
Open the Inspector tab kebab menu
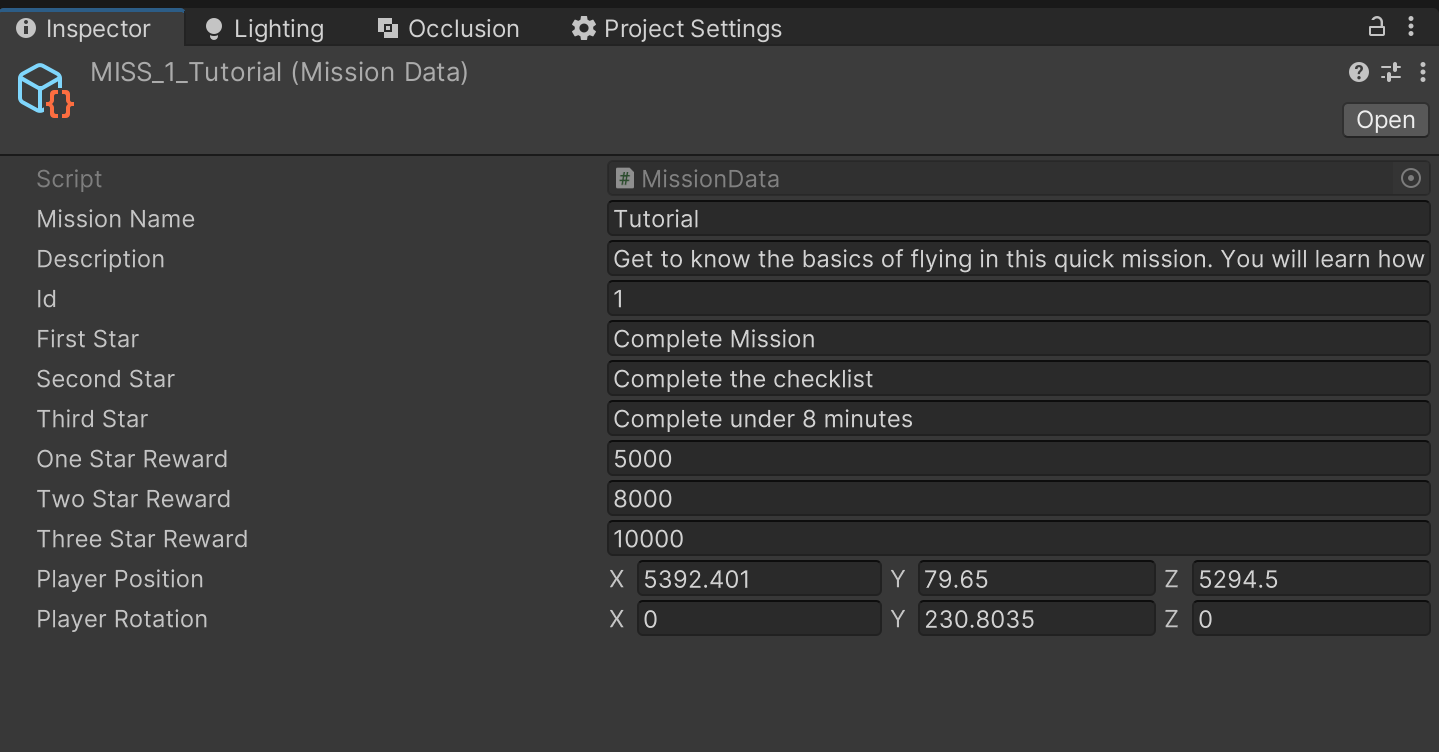coord(1411,27)
